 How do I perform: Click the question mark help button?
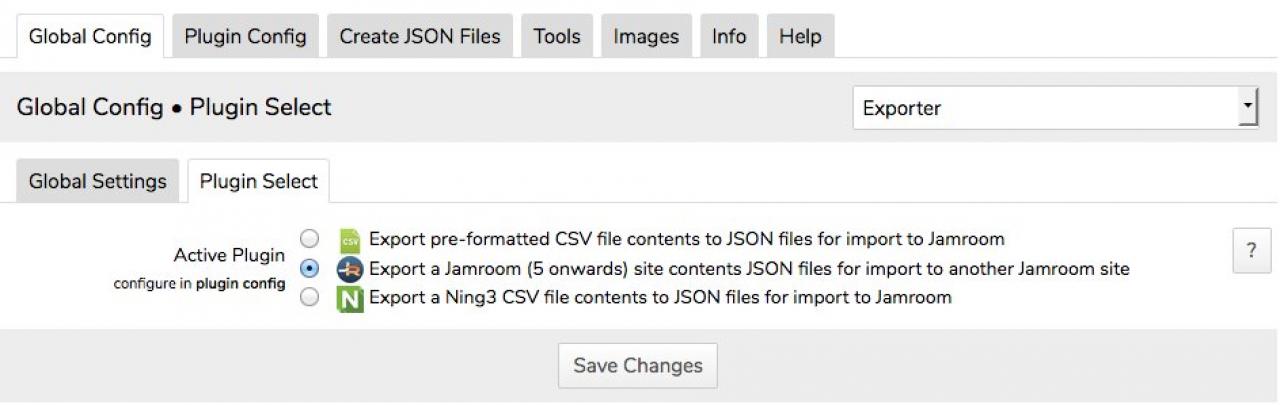point(1252,250)
